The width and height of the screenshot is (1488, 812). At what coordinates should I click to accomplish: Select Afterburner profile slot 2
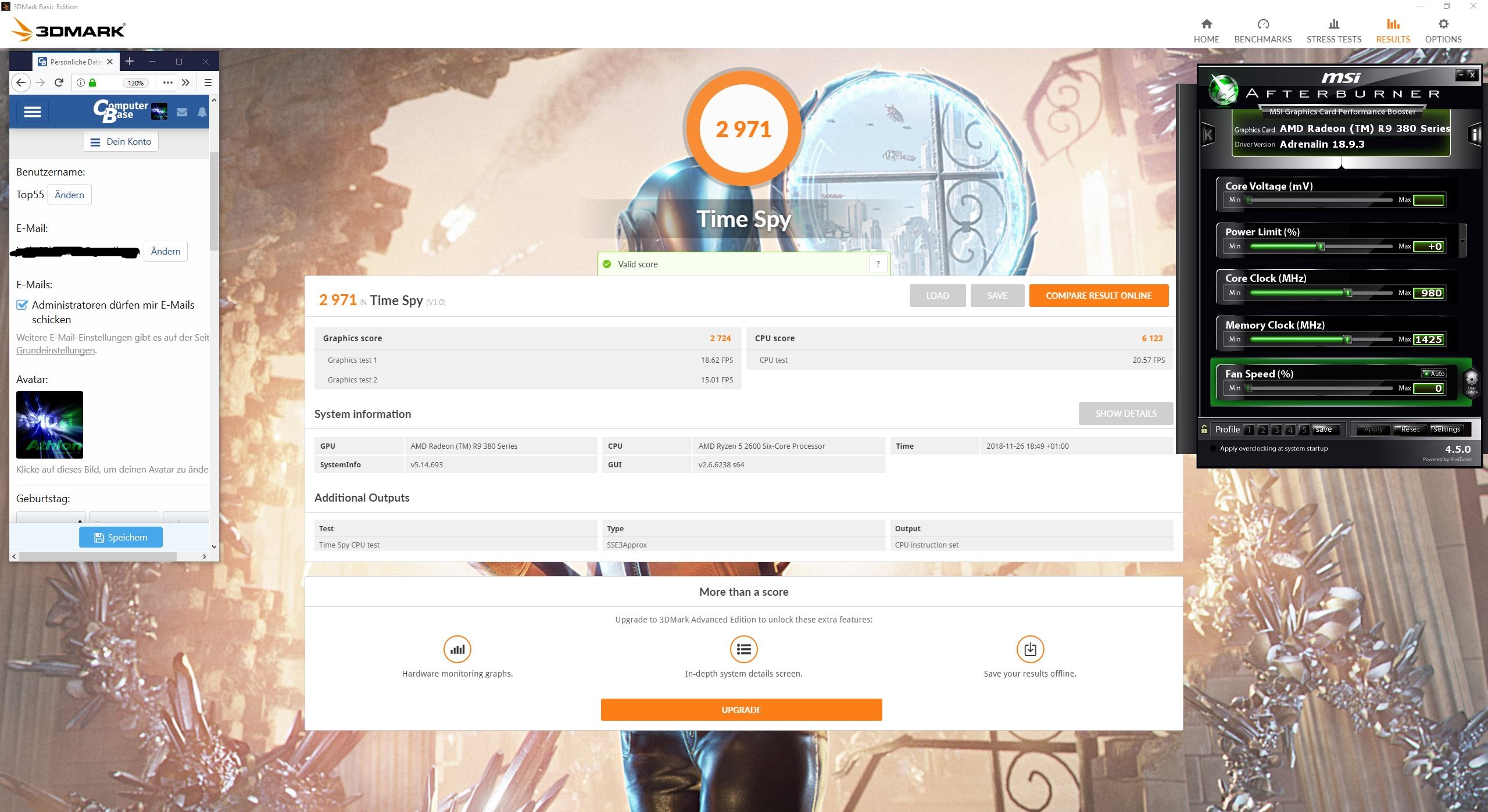(x=1262, y=430)
